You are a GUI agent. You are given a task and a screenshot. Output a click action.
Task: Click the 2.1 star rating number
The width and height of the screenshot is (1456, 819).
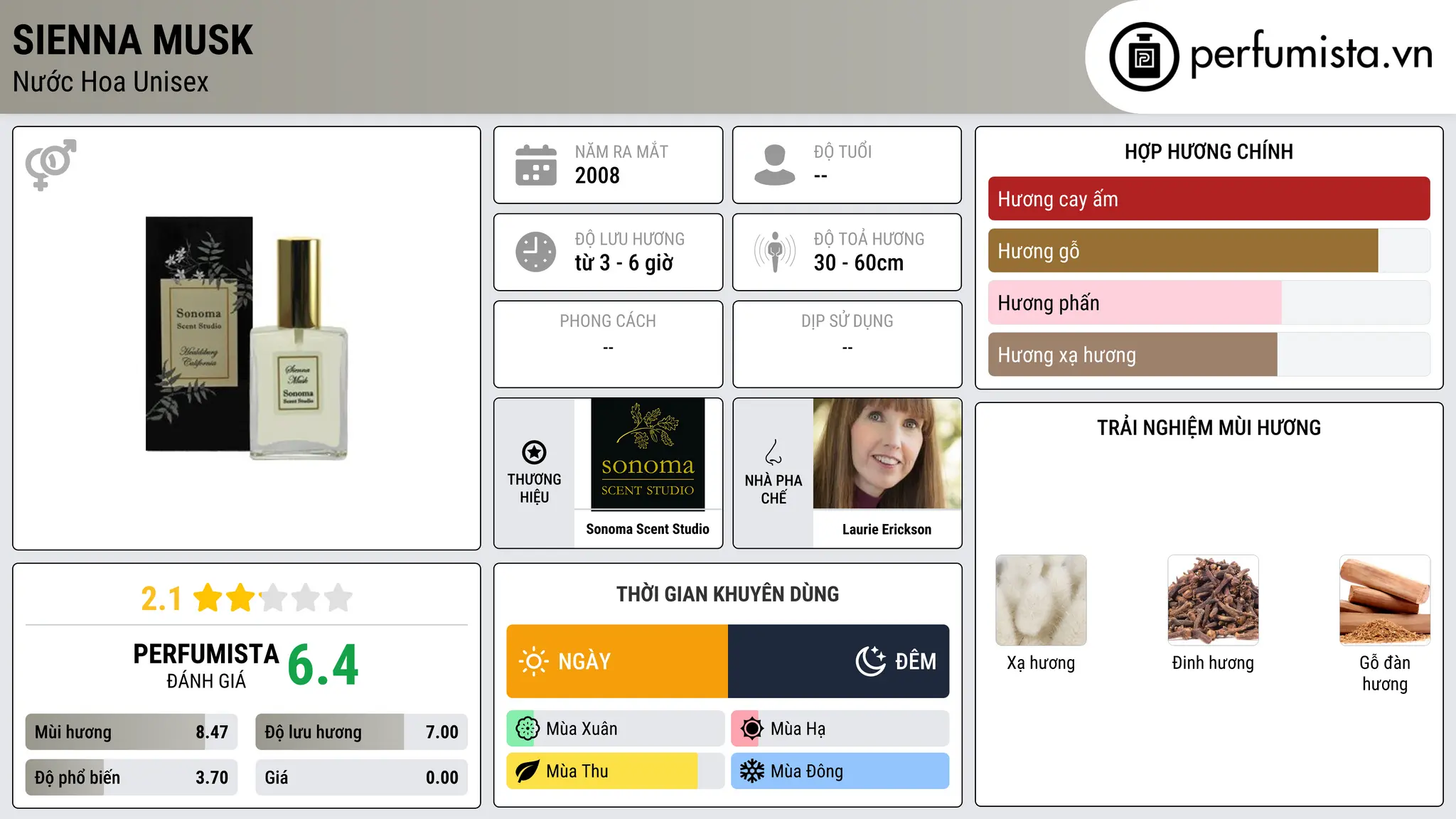pos(161,599)
